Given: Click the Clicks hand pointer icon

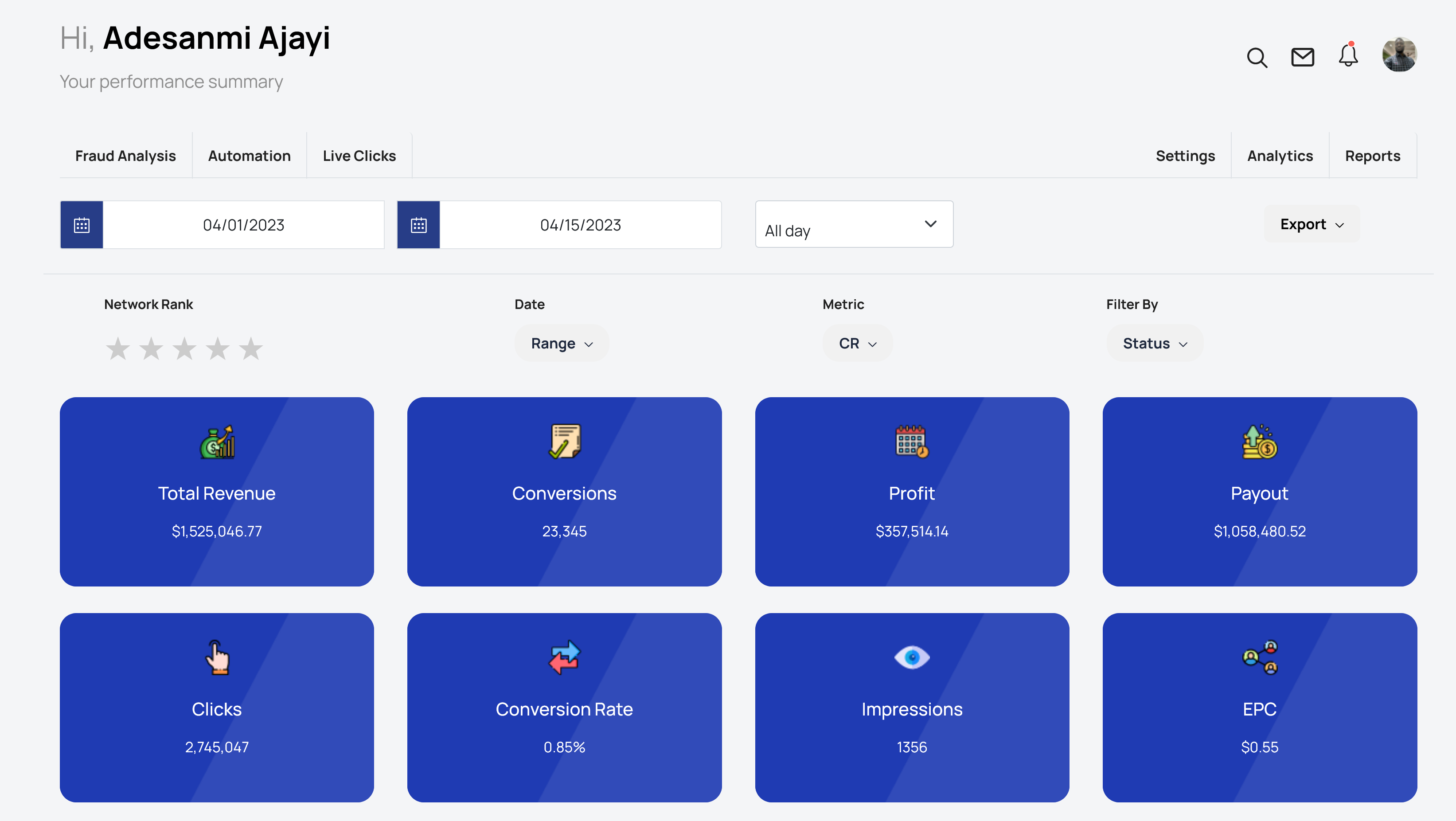Looking at the screenshot, I should tap(217, 657).
